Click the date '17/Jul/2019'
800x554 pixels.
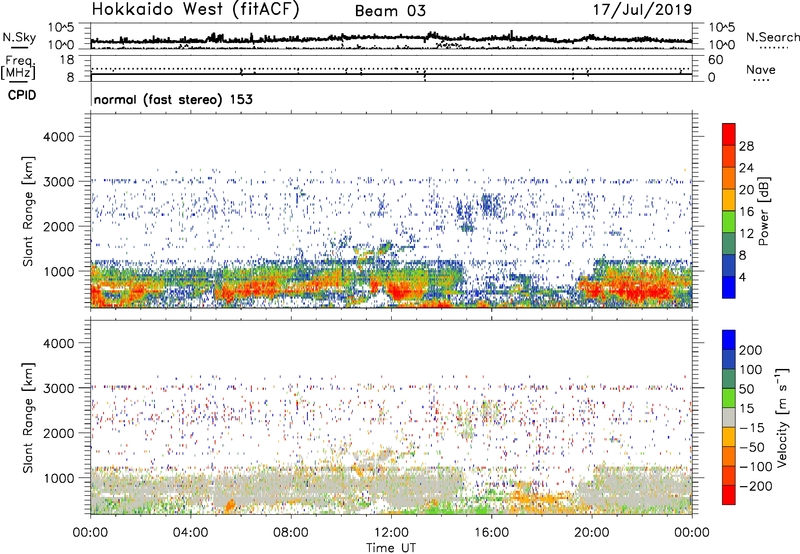click(x=642, y=10)
